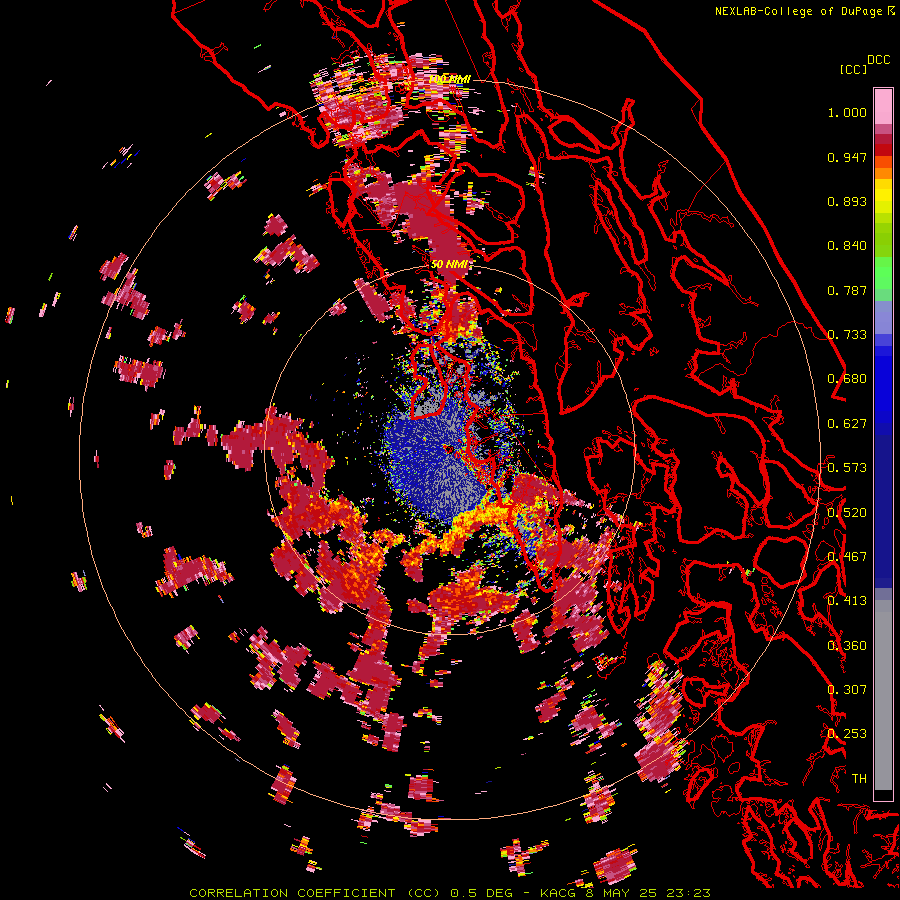Select the 0.360 scale value
Image resolution: width=900 pixels, height=900 pixels.
coord(847,646)
